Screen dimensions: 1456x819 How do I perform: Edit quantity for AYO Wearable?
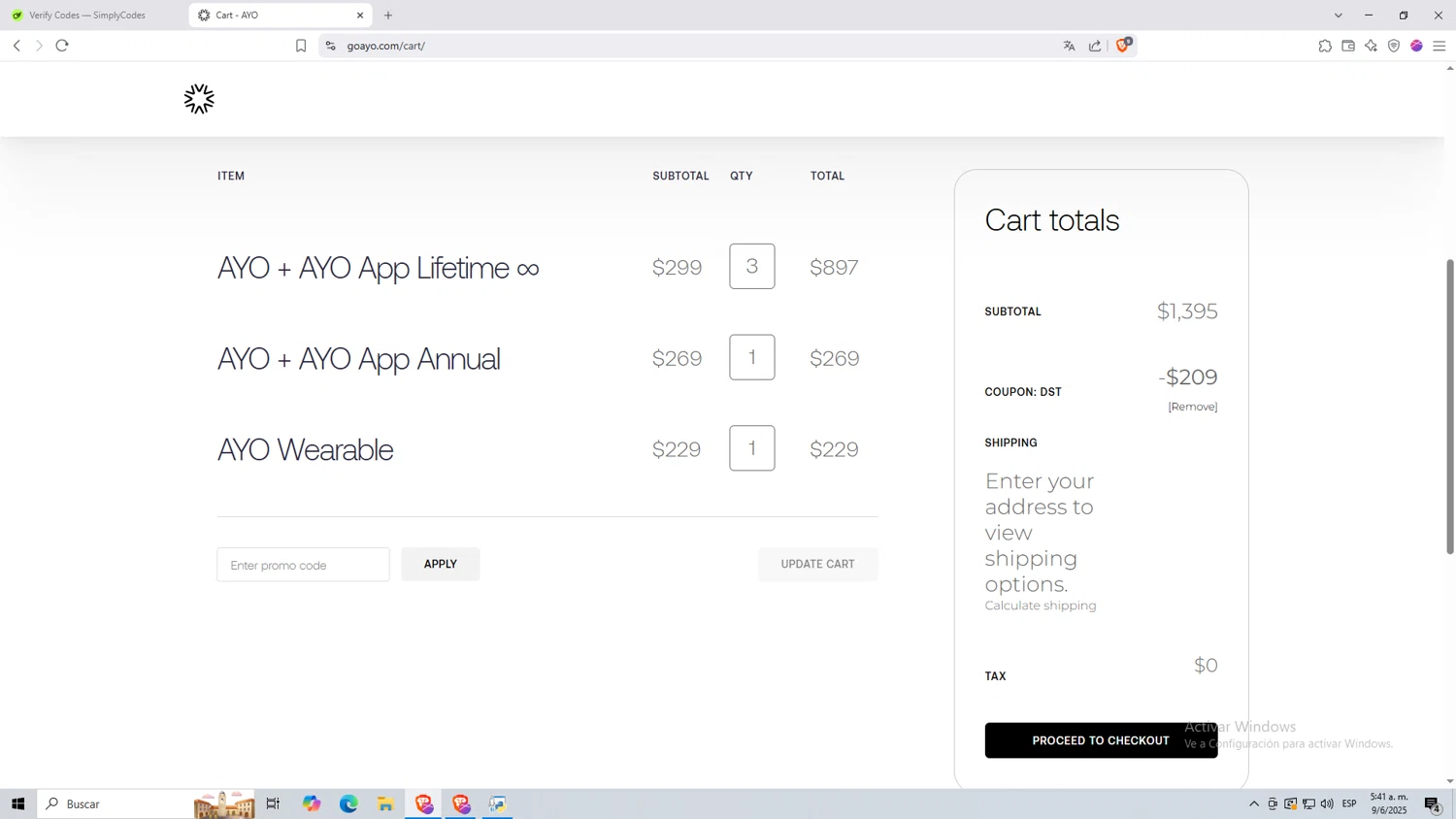click(x=752, y=448)
